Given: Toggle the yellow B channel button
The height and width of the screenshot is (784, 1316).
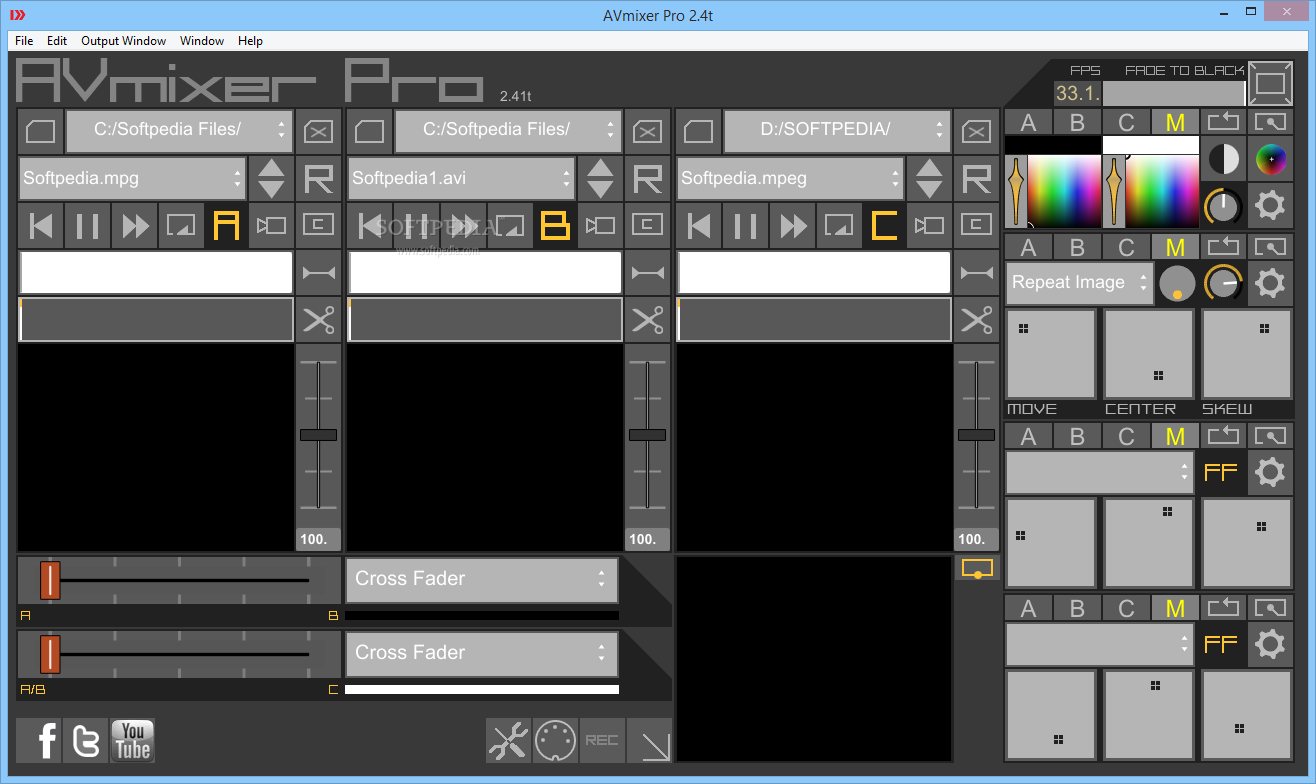Looking at the screenshot, I should click(555, 226).
